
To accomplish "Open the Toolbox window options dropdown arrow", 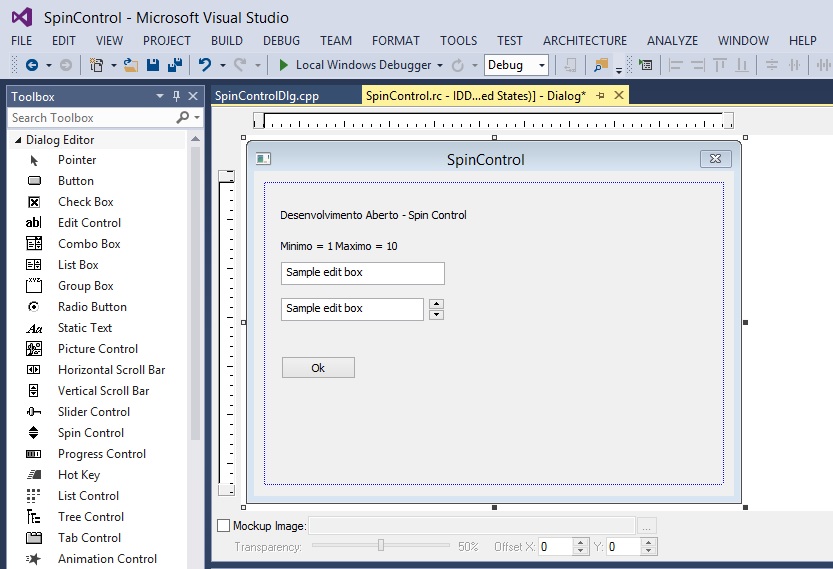I will (160, 97).
